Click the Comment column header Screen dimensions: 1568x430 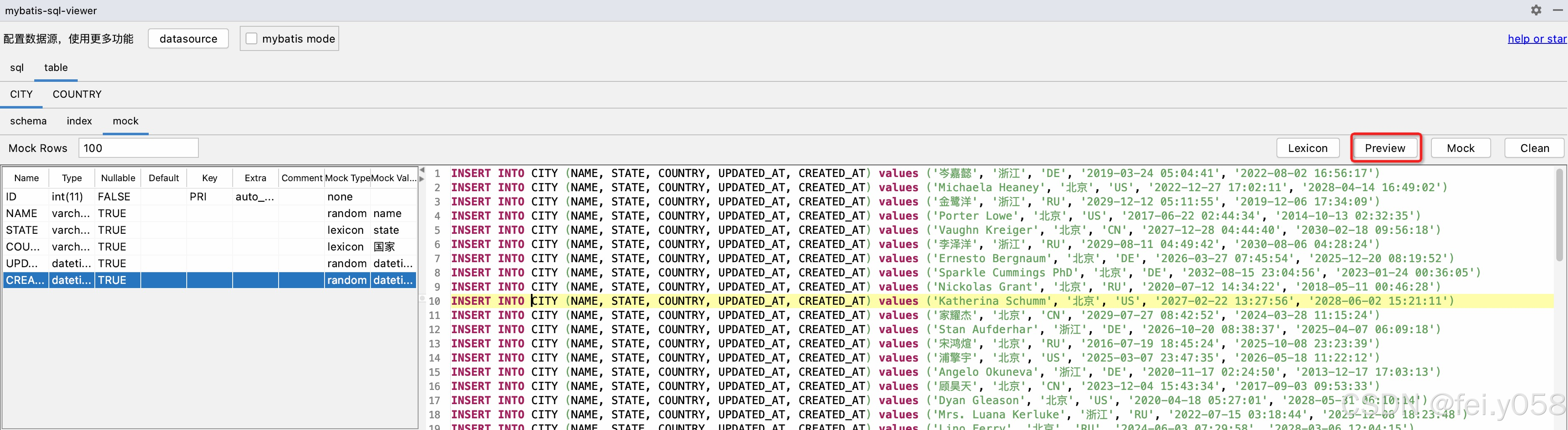pyautogui.click(x=301, y=177)
